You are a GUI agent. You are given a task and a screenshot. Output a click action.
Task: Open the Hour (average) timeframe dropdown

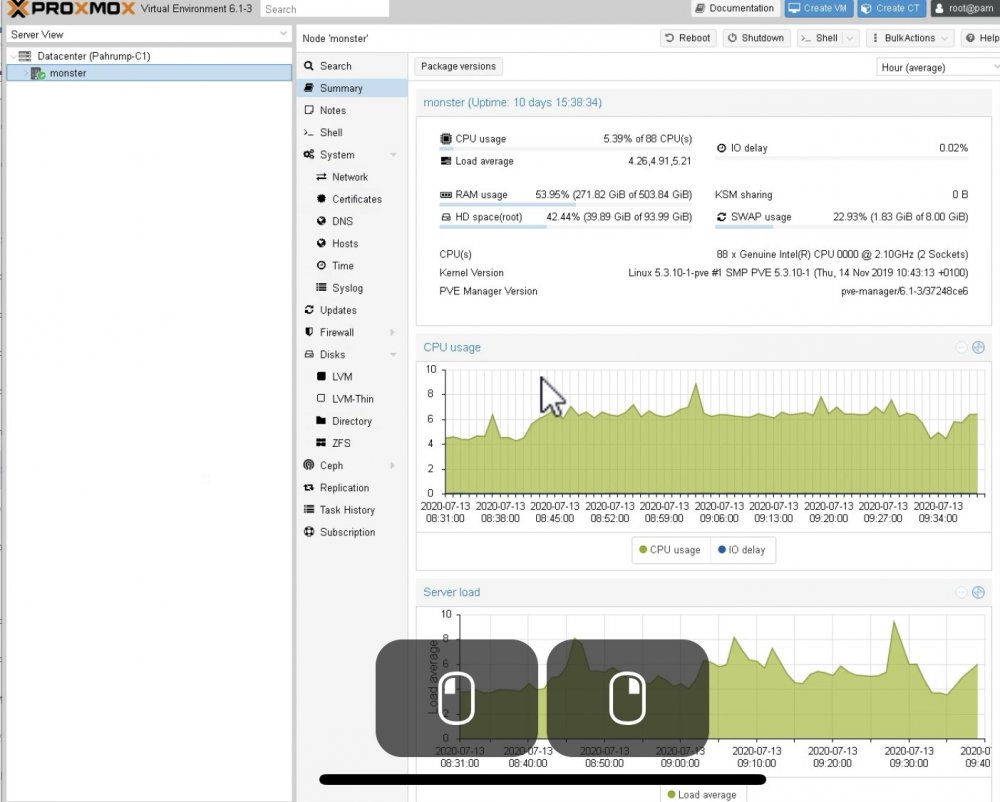[937, 67]
